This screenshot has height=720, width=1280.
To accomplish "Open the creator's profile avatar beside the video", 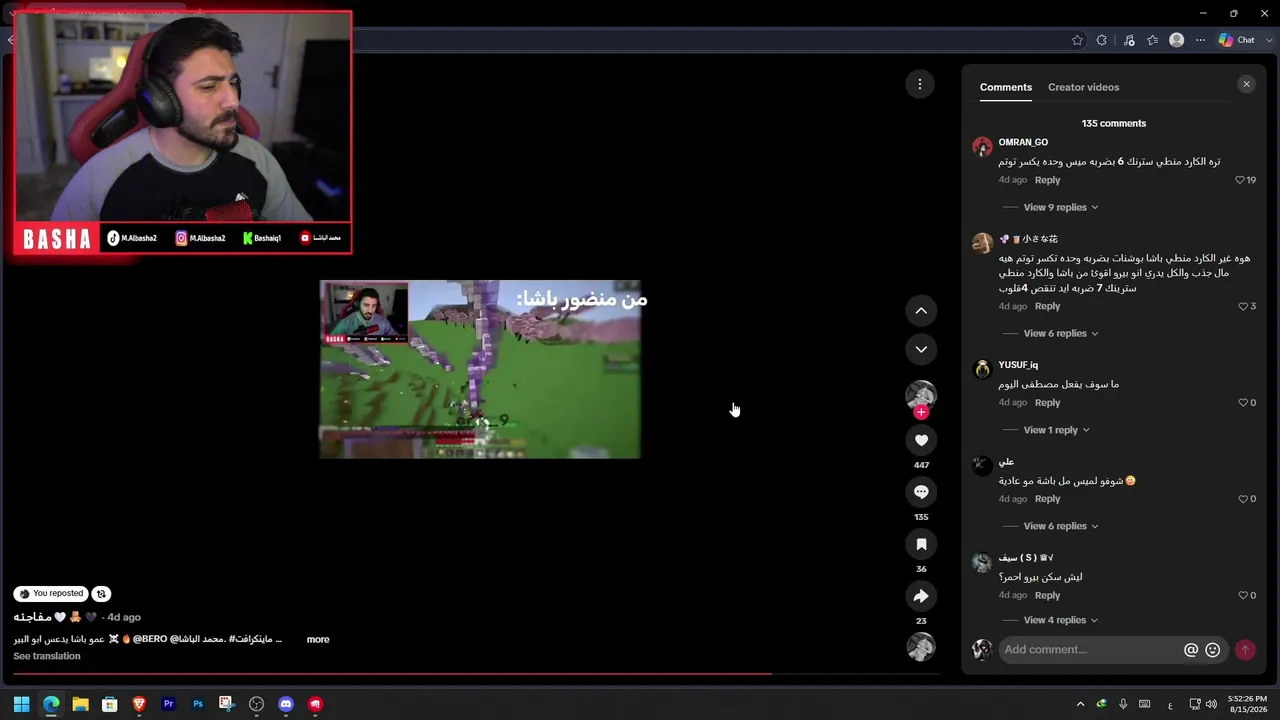I will 921,395.
